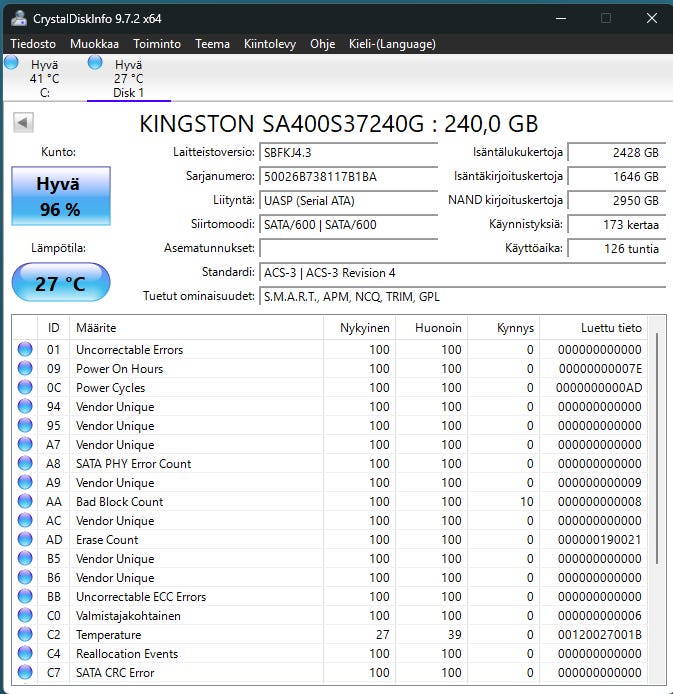Click the serial number field 50026B738117B1BA
The width and height of the screenshot is (673, 694).
pos(349,177)
